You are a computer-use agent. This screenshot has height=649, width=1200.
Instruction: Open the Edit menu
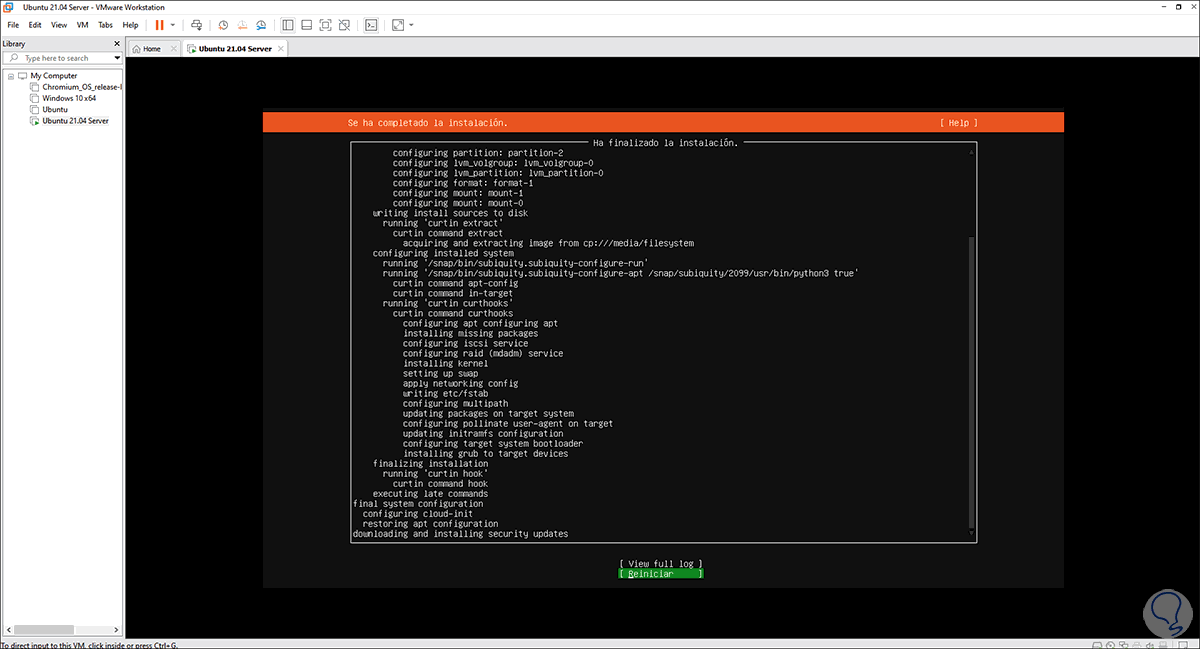(35, 24)
